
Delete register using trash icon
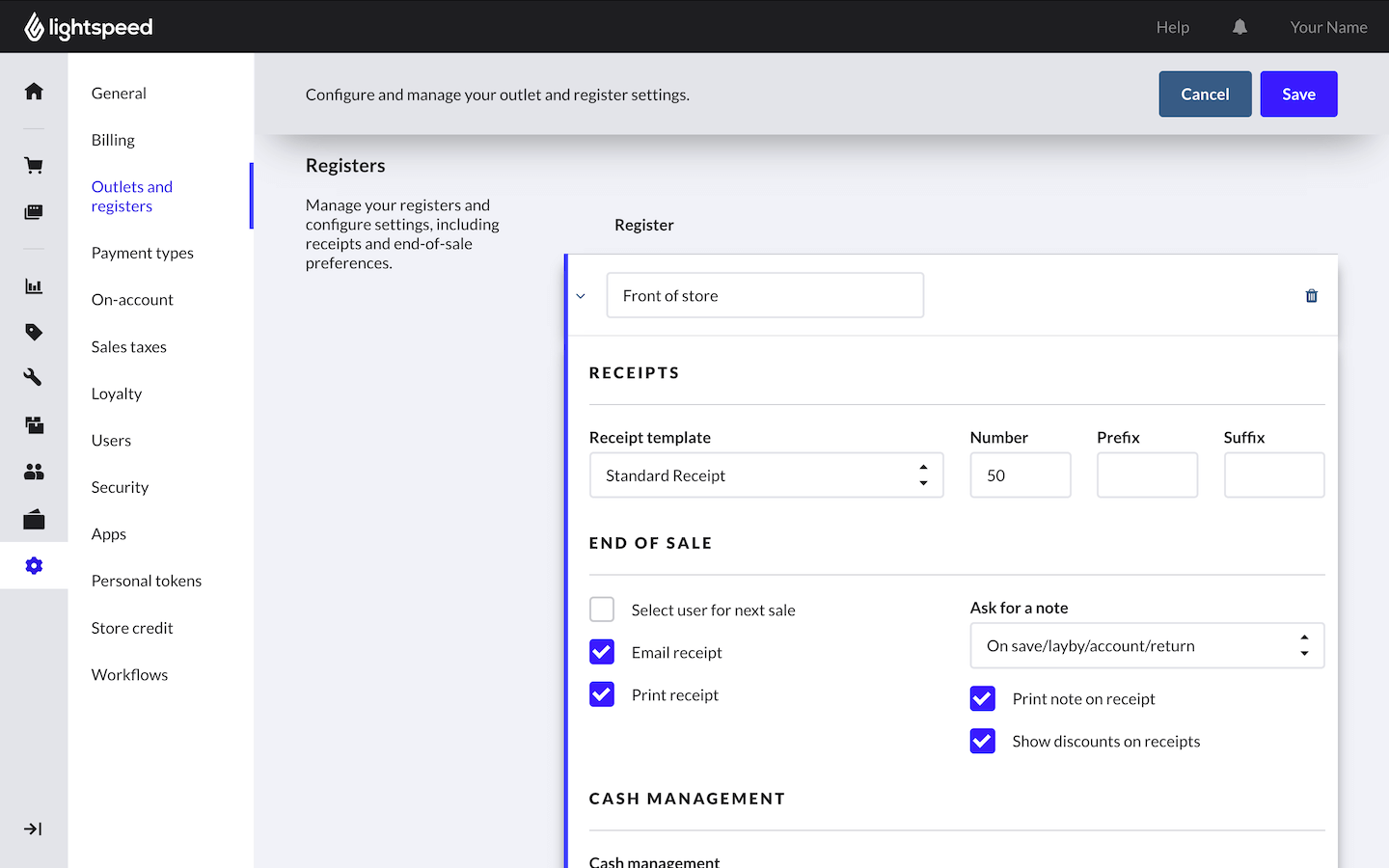(1311, 296)
